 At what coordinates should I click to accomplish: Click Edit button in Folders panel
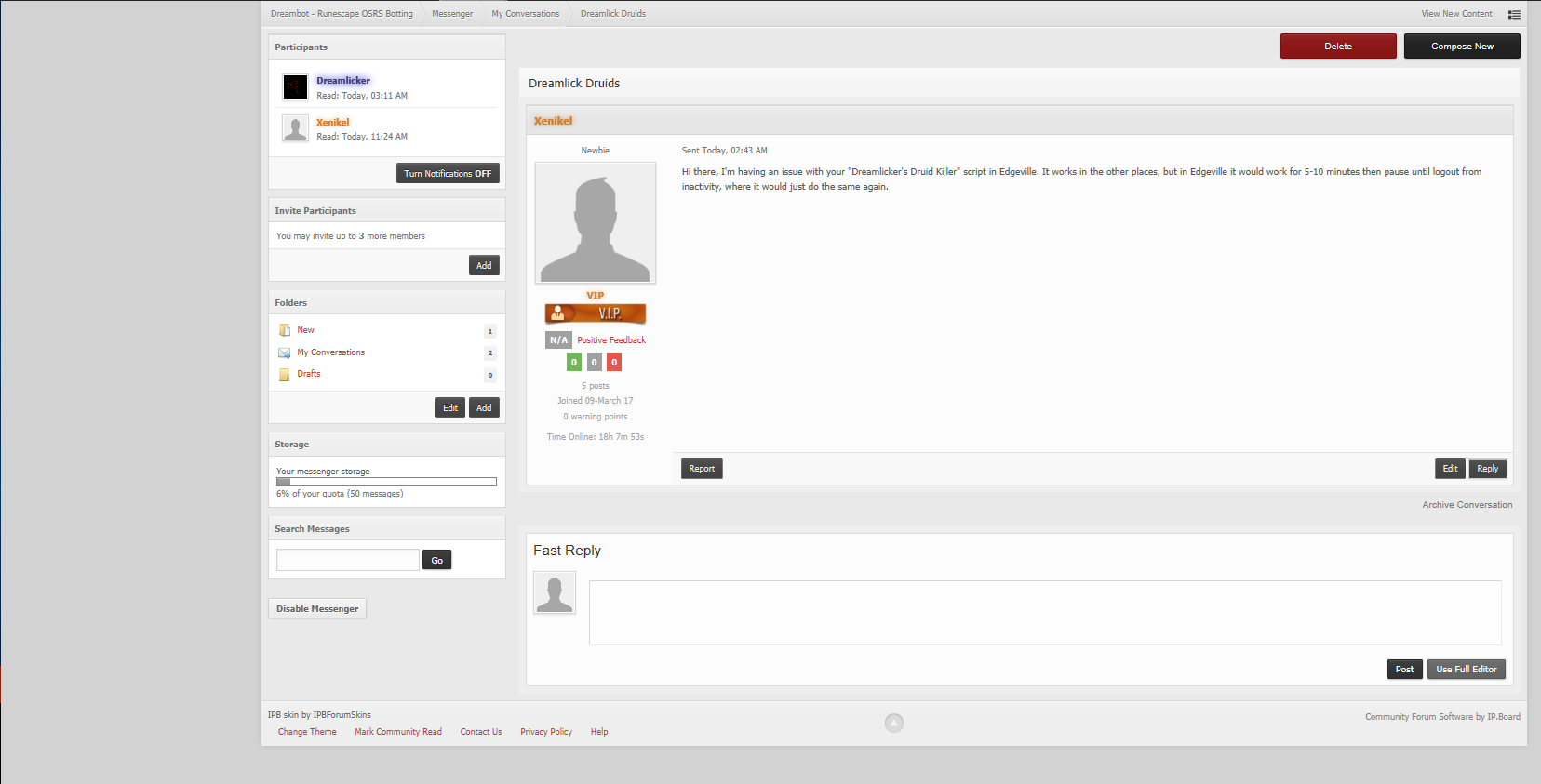pos(450,408)
